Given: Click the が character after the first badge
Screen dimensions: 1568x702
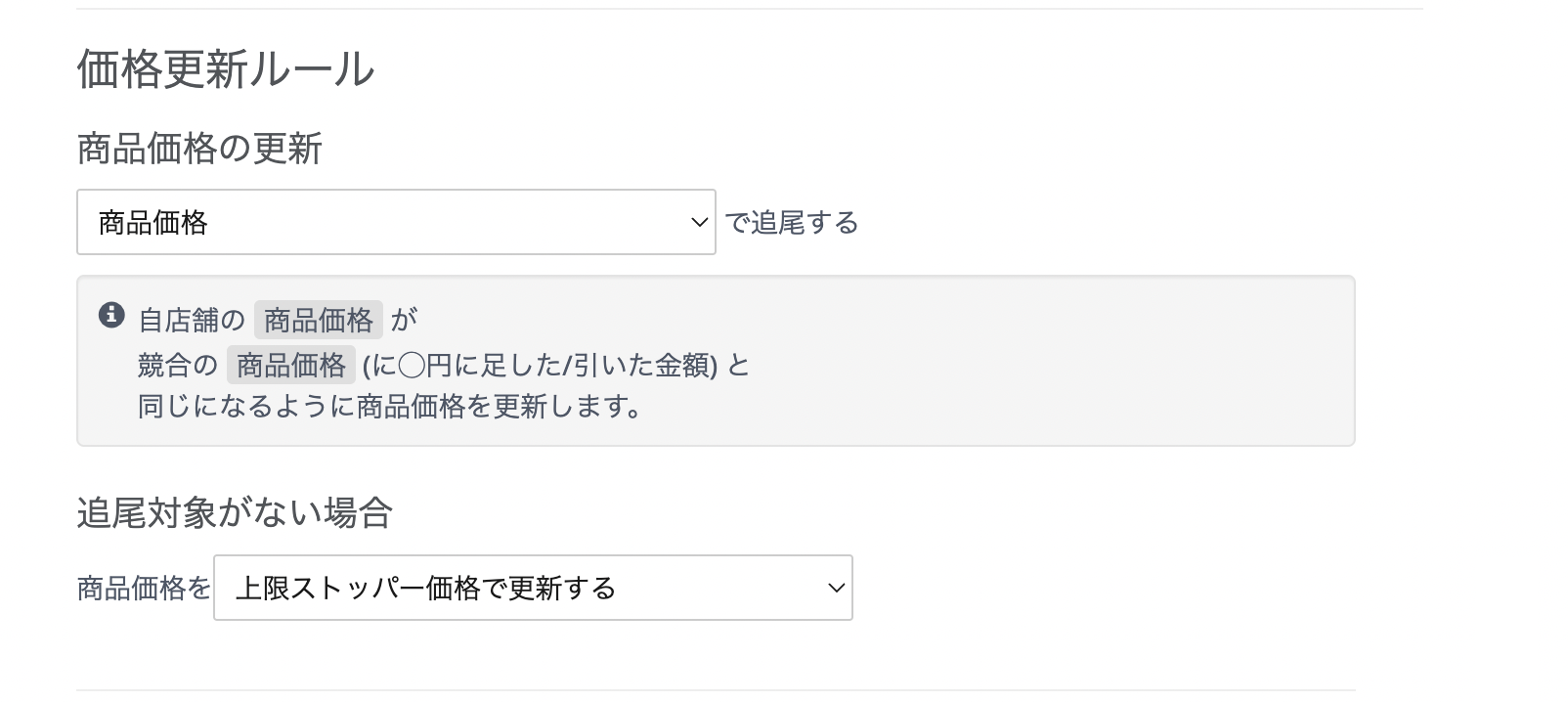Looking at the screenshot, I should pyautogui.click(x=403, y=320).
